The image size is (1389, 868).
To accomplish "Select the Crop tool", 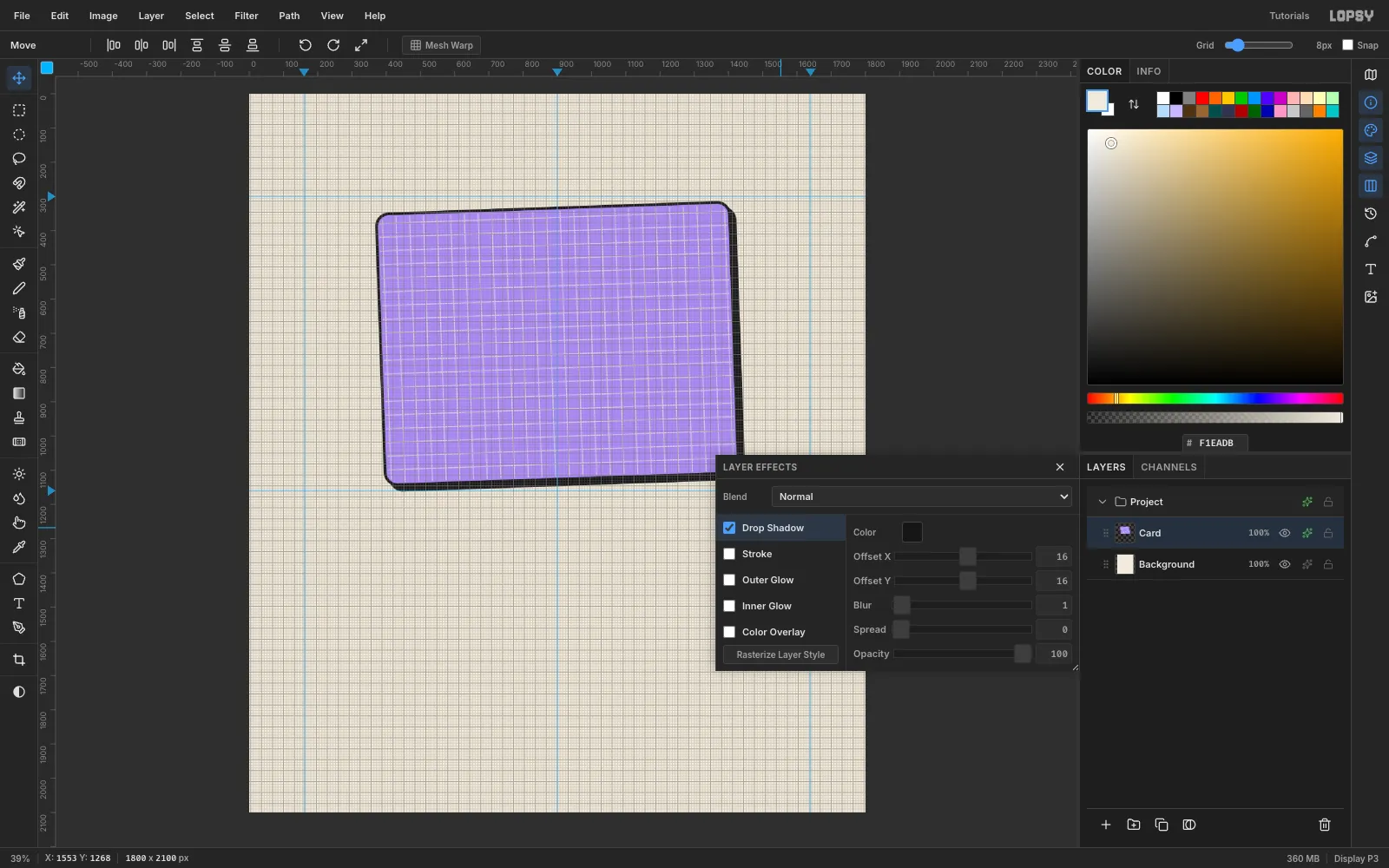I will (19, 660).
